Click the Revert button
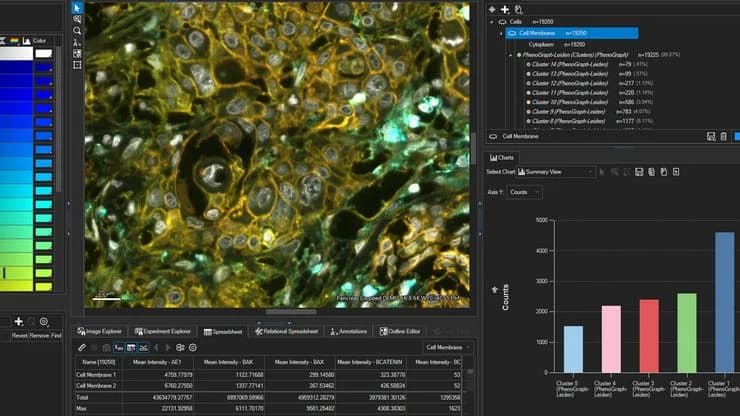 pos(20,335)
